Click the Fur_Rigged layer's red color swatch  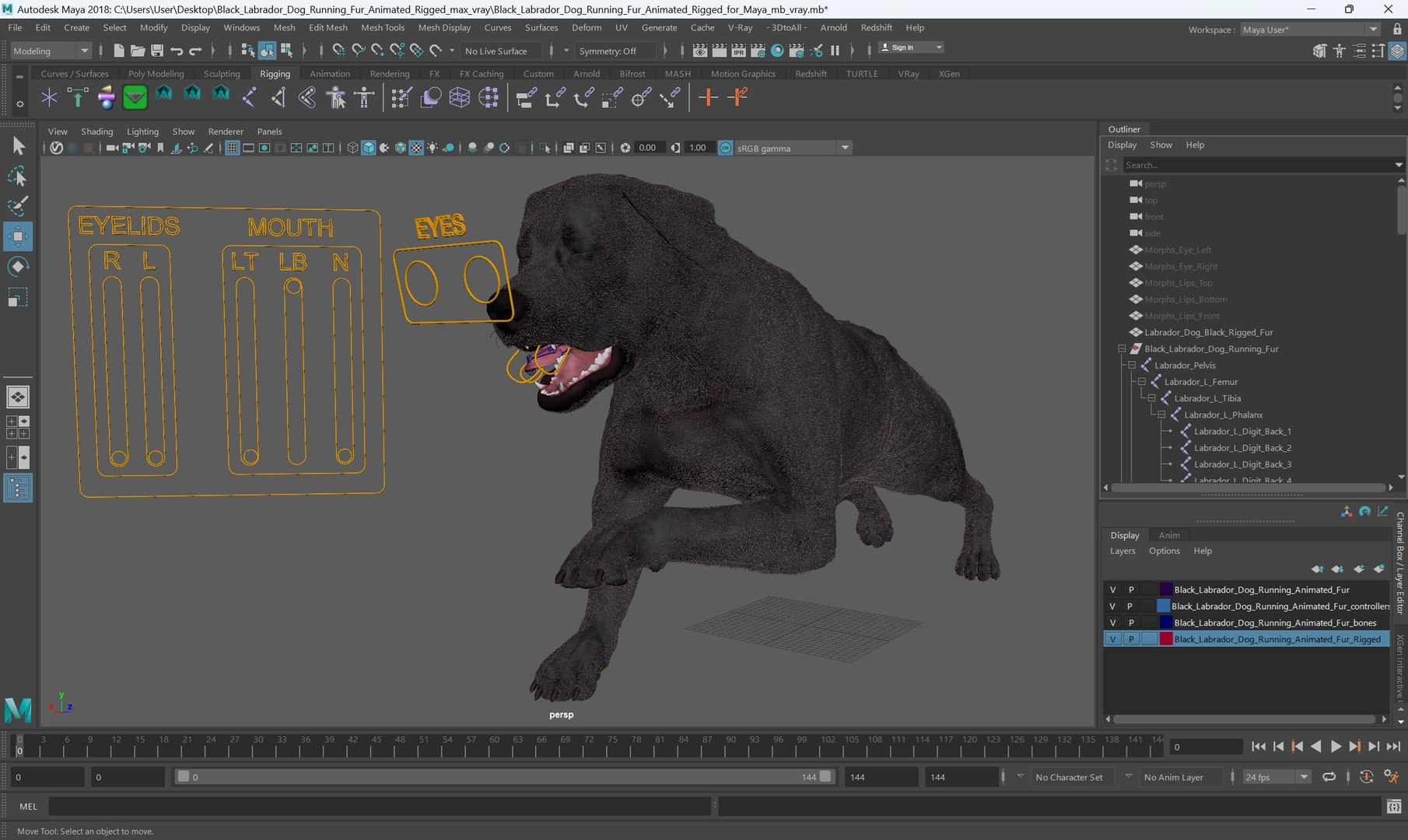1166,639
